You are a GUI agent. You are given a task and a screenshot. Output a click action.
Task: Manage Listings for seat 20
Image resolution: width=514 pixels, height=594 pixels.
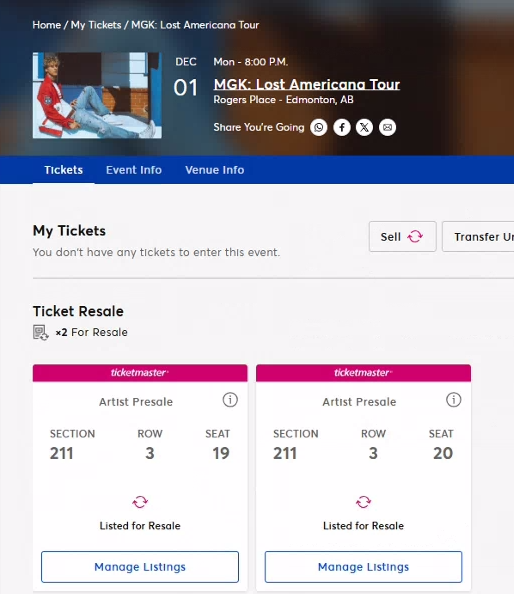pos(363,567)
